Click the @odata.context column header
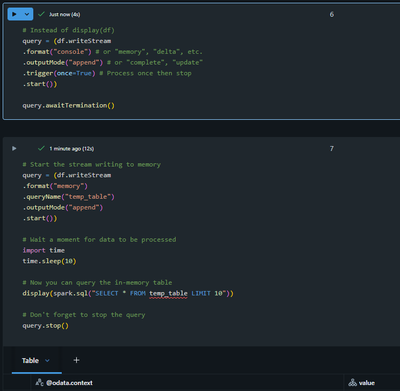 click(69, 383)
